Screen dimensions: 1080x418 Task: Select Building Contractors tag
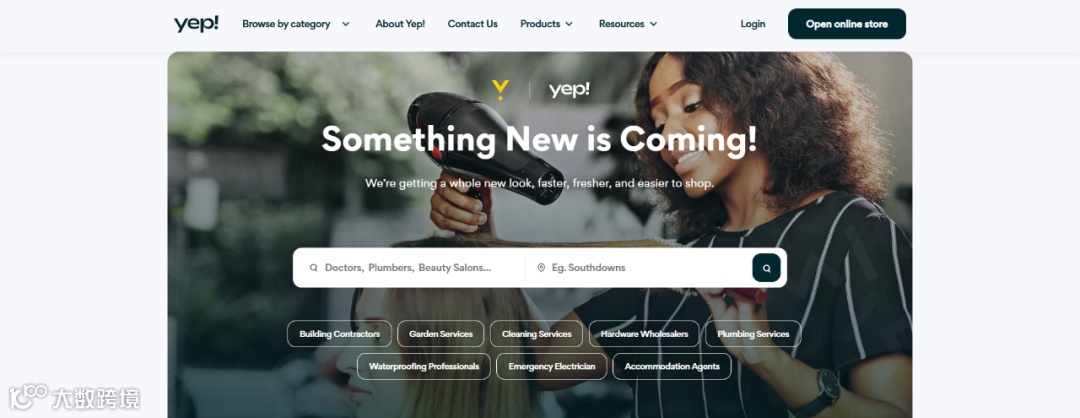[x=340, y=334]
